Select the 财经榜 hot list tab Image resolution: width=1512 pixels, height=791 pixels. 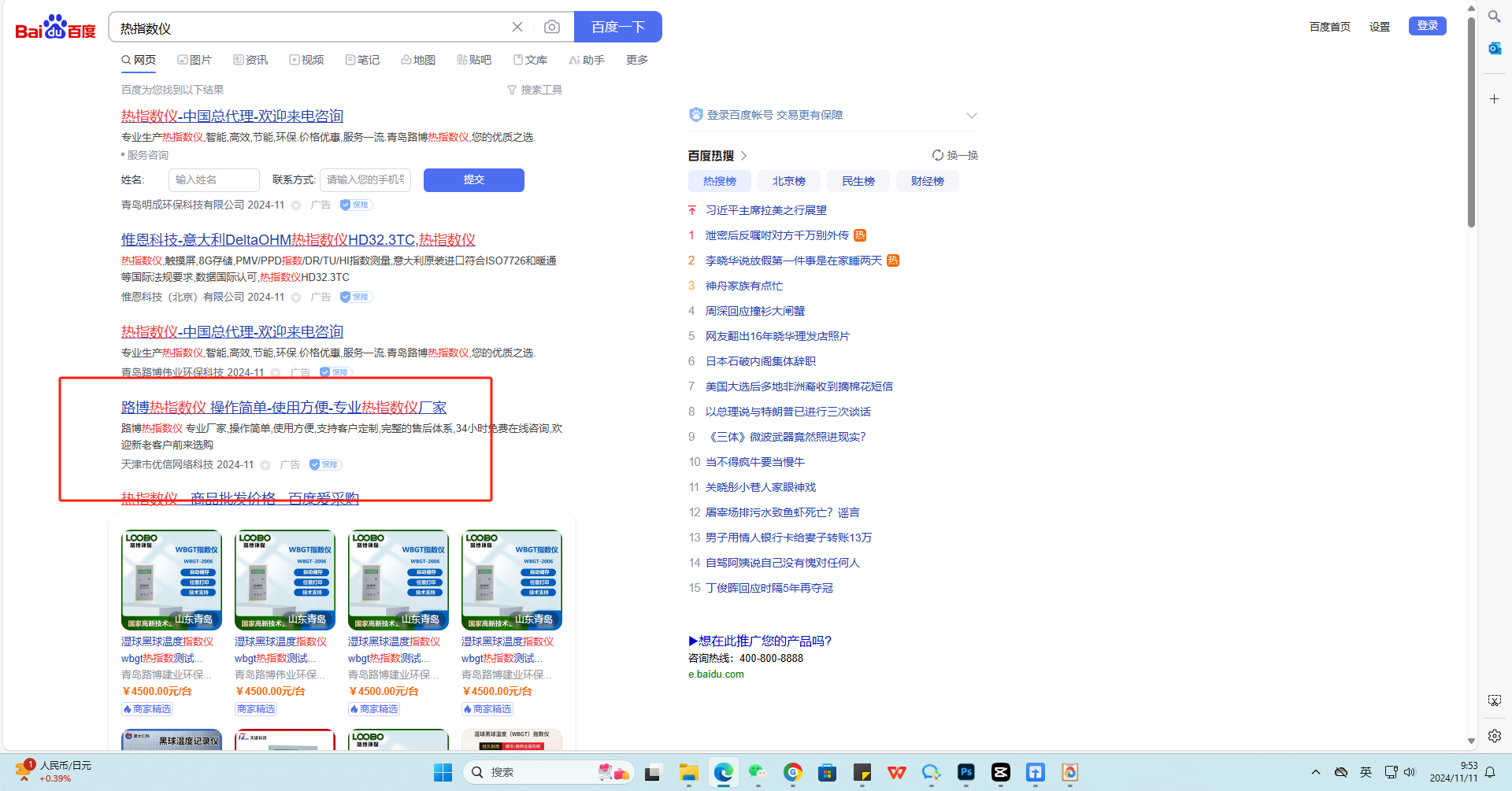(x=927, y=182)
